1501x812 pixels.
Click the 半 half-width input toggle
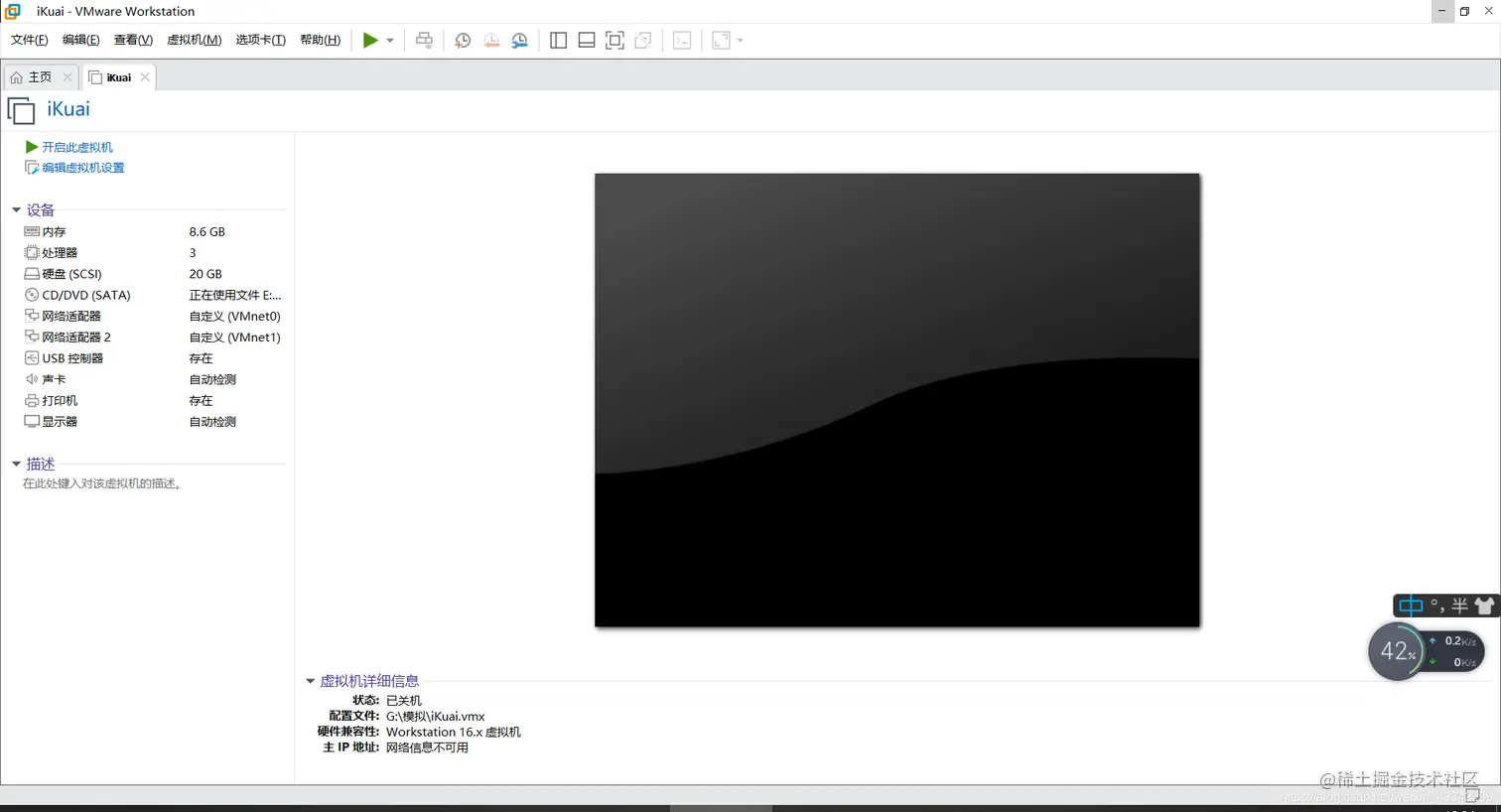click(1459, 606)
